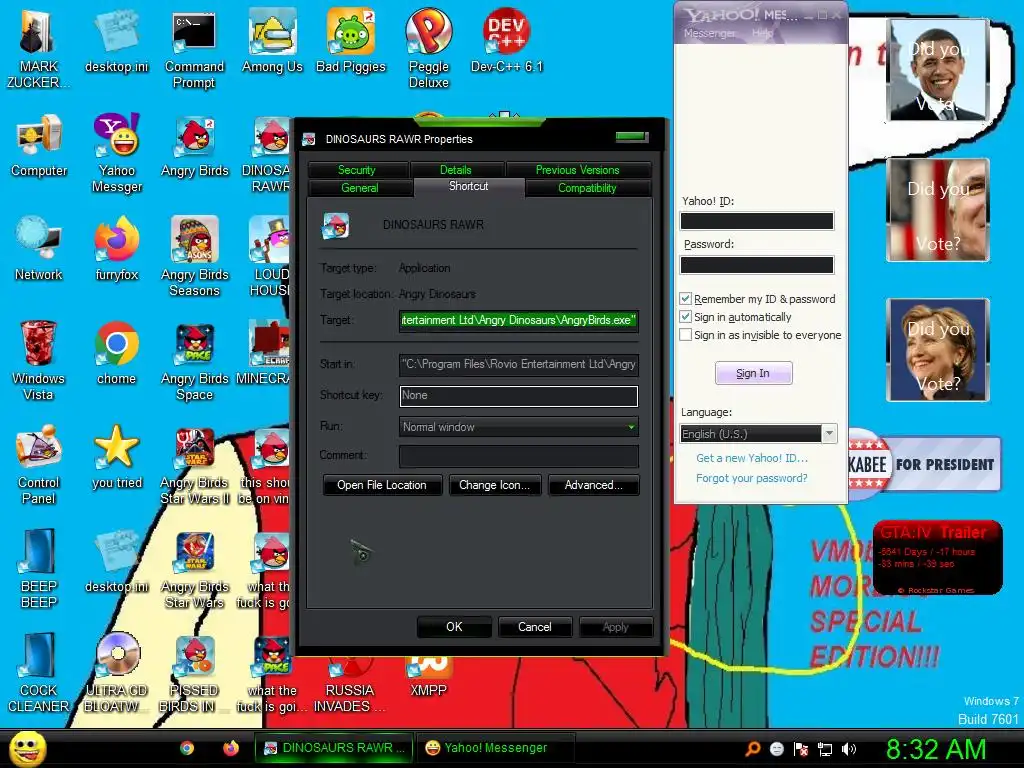Viewport: 1024px width, 768px height.
Task: Switch to the Compatibility tab
Action: pos(587,188)
